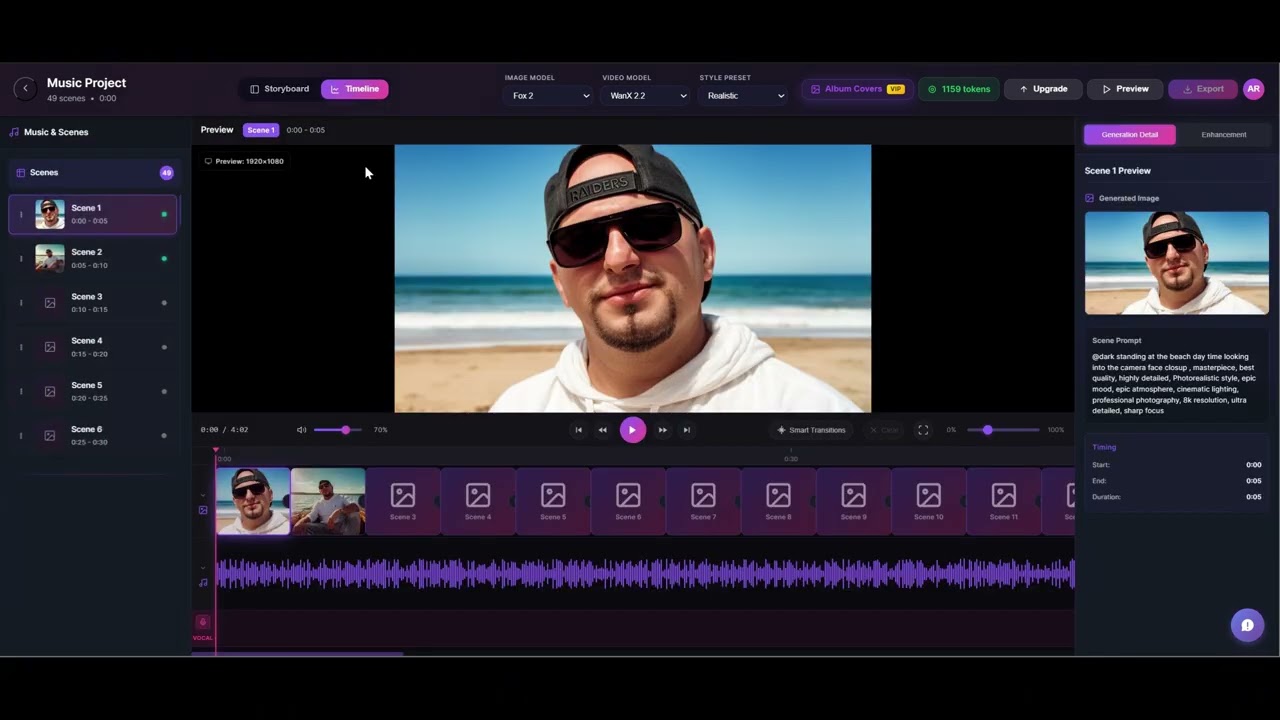
Task: Toggle Scene 3 gray status dot
Action: [x=164, y=303]
